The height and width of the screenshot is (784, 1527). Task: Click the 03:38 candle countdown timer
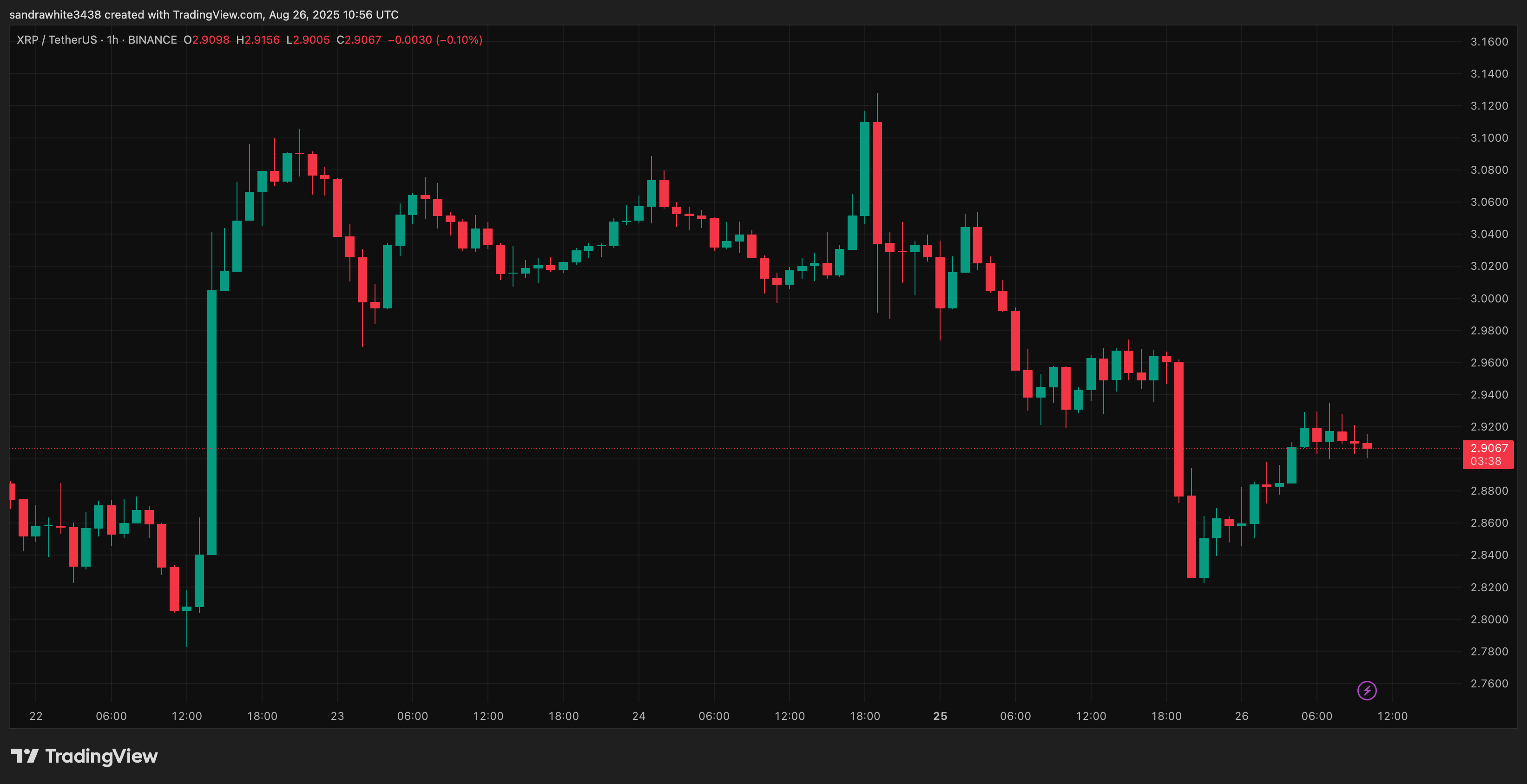coord(1486,461)
